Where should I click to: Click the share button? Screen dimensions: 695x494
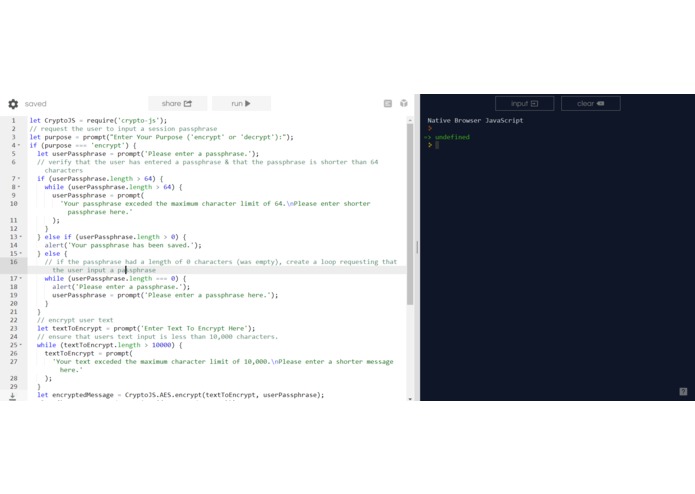click(177, 104)
